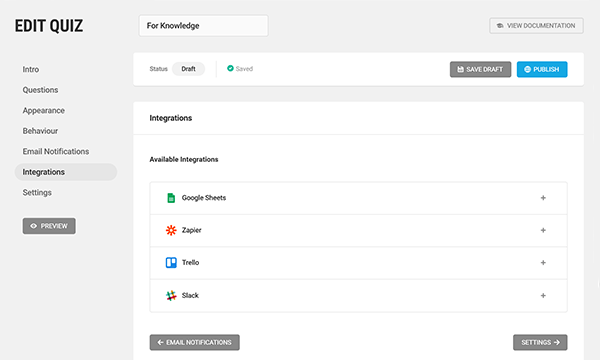Open Email Notifications in sidebar
Viewport: 600px width, 360px height.
[x=56, y=151]
